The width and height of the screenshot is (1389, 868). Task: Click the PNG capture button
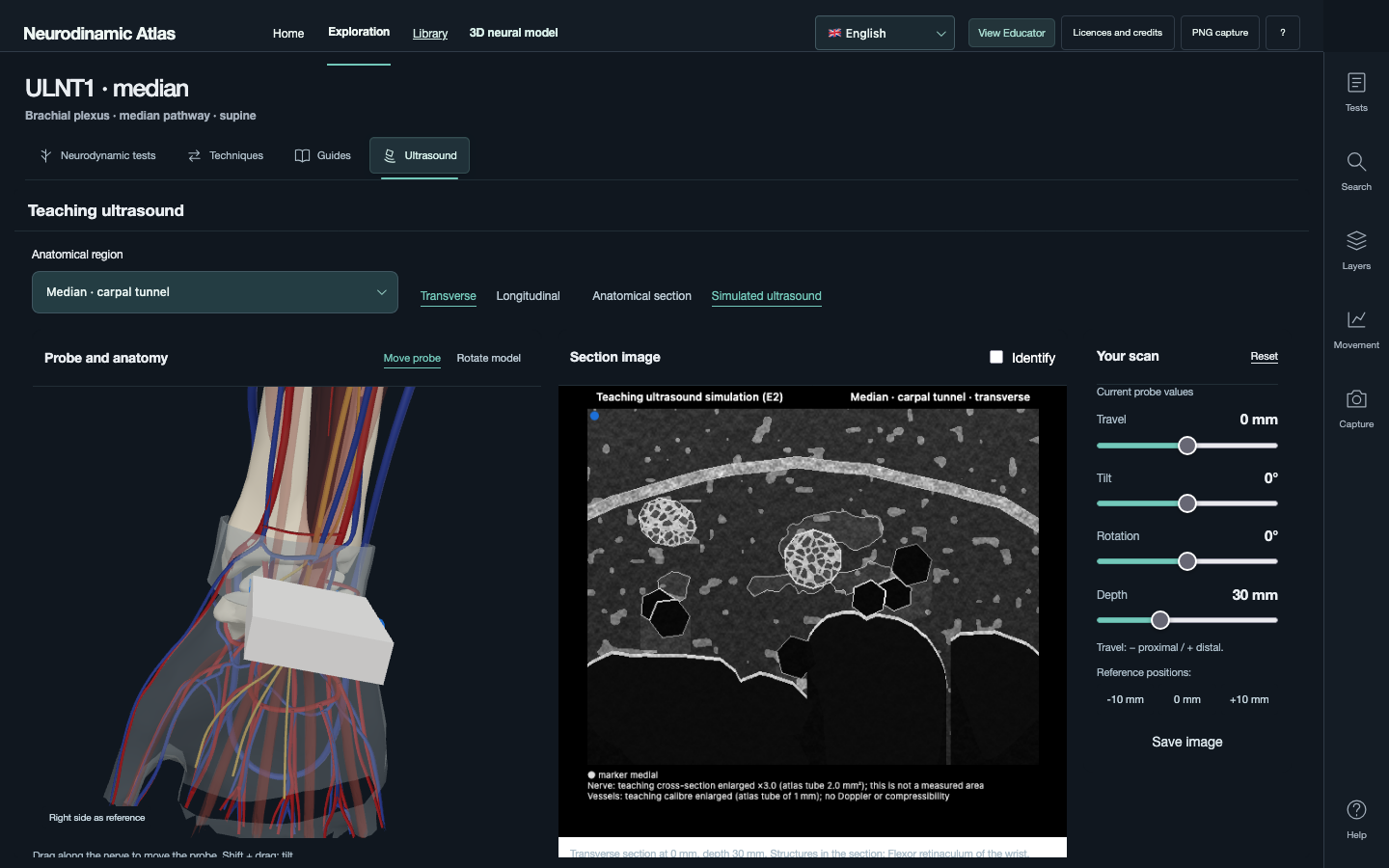tap(1220, 33)
